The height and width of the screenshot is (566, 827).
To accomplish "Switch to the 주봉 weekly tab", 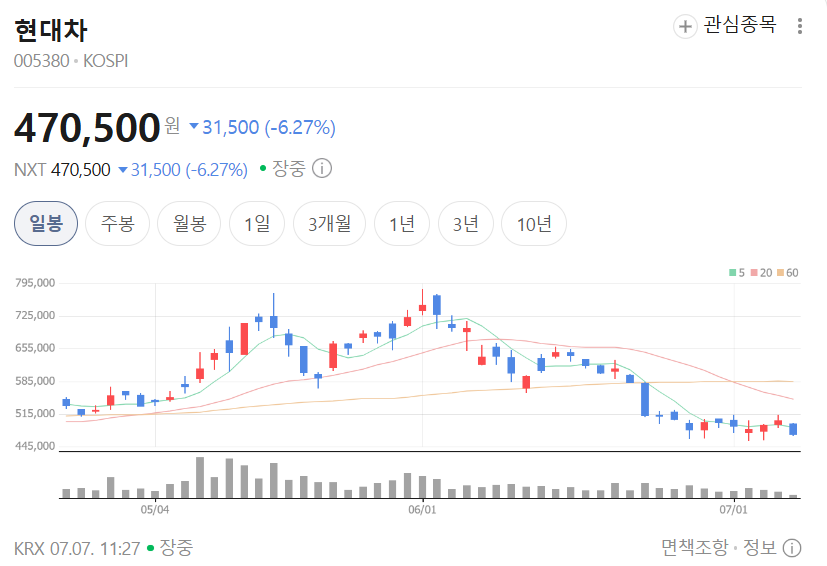I will coord(118,224).
